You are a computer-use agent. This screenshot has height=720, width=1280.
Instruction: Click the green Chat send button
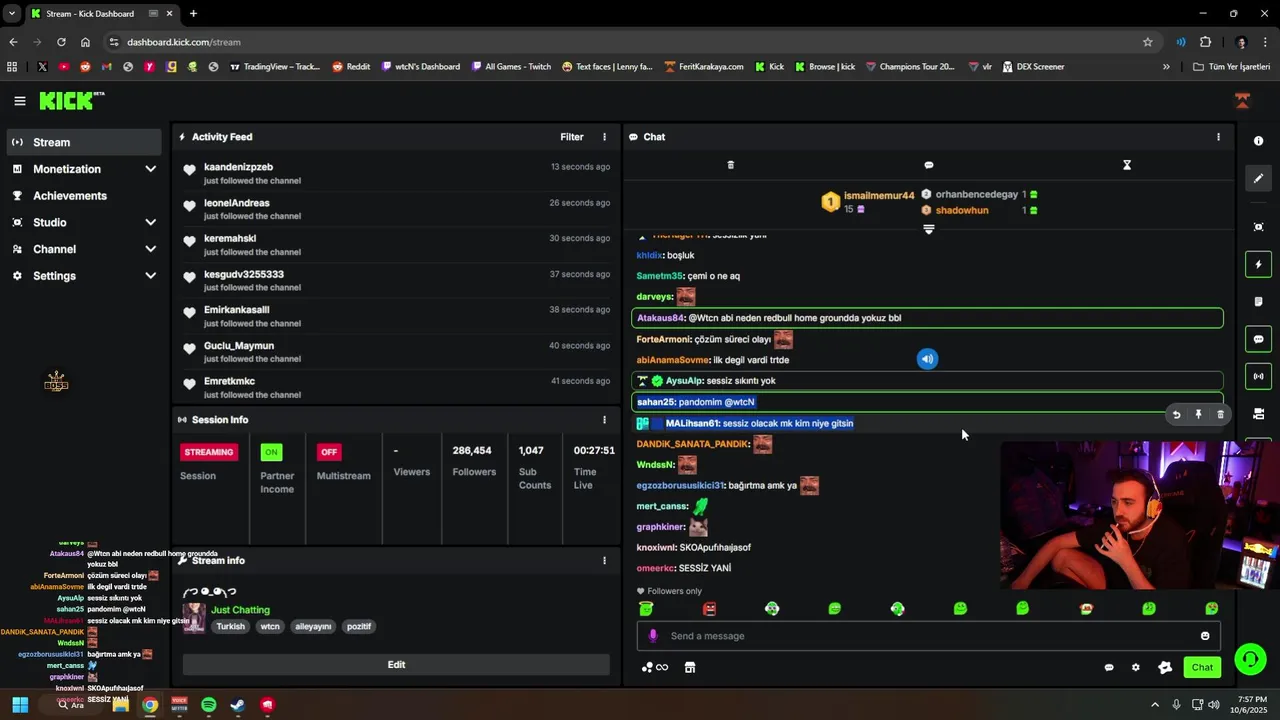[1202, 668]
